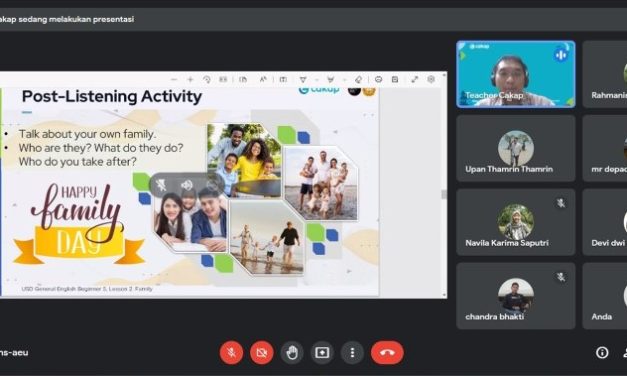This screenshot has width=627, height=376.
Task: Turn on the camera in the call bar
Action: point(262,352)
